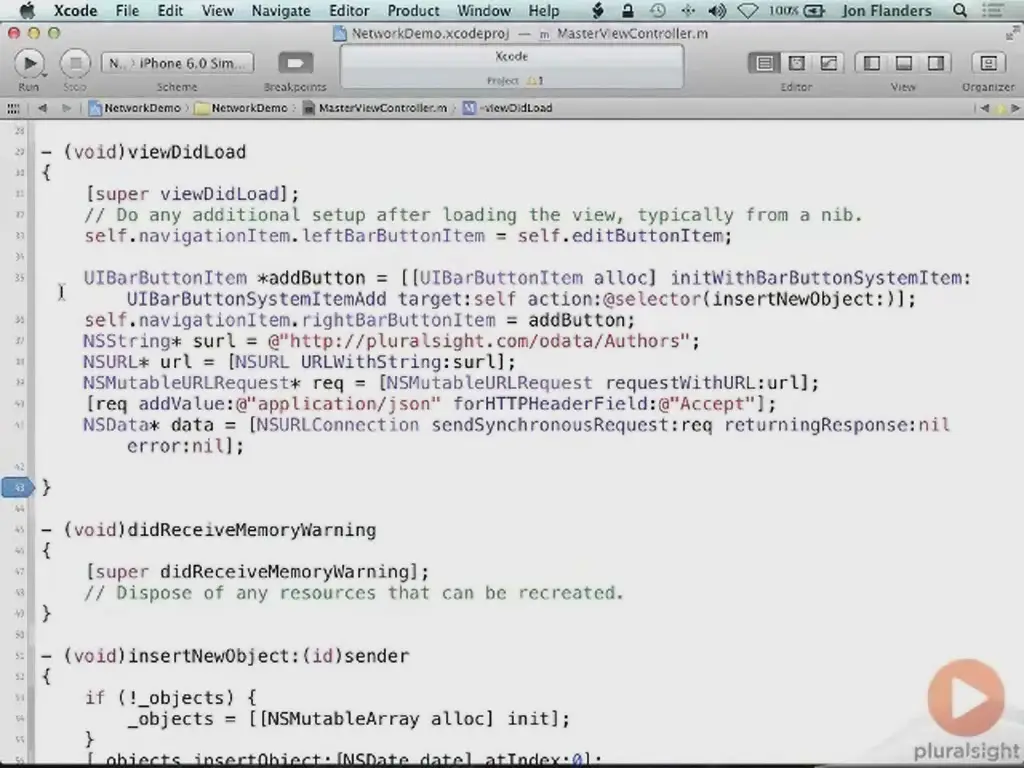Toggle the breakpoint at line 43

pos(18,487)
